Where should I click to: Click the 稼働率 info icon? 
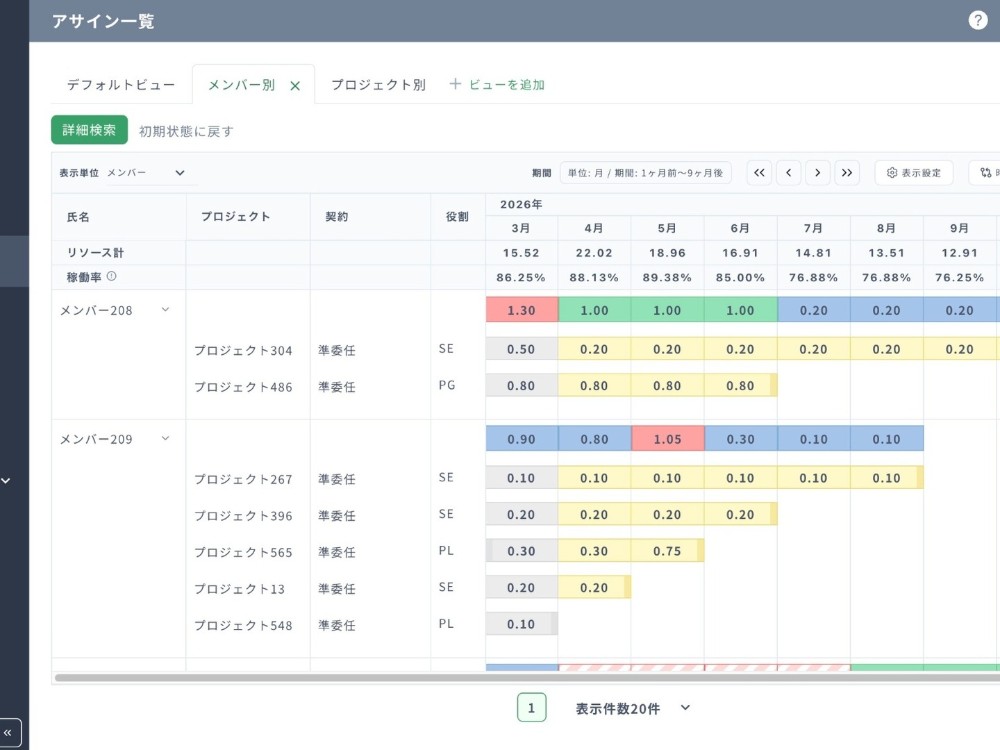coord(112,276)
